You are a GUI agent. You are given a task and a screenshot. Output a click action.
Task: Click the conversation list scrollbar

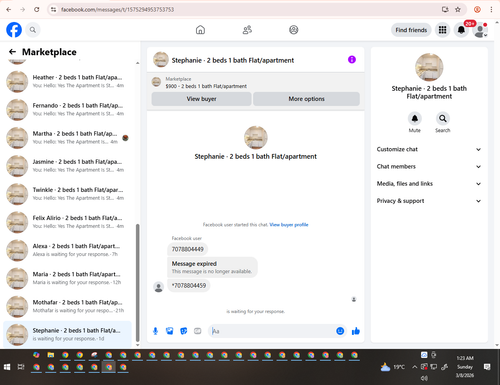point(138,283)
